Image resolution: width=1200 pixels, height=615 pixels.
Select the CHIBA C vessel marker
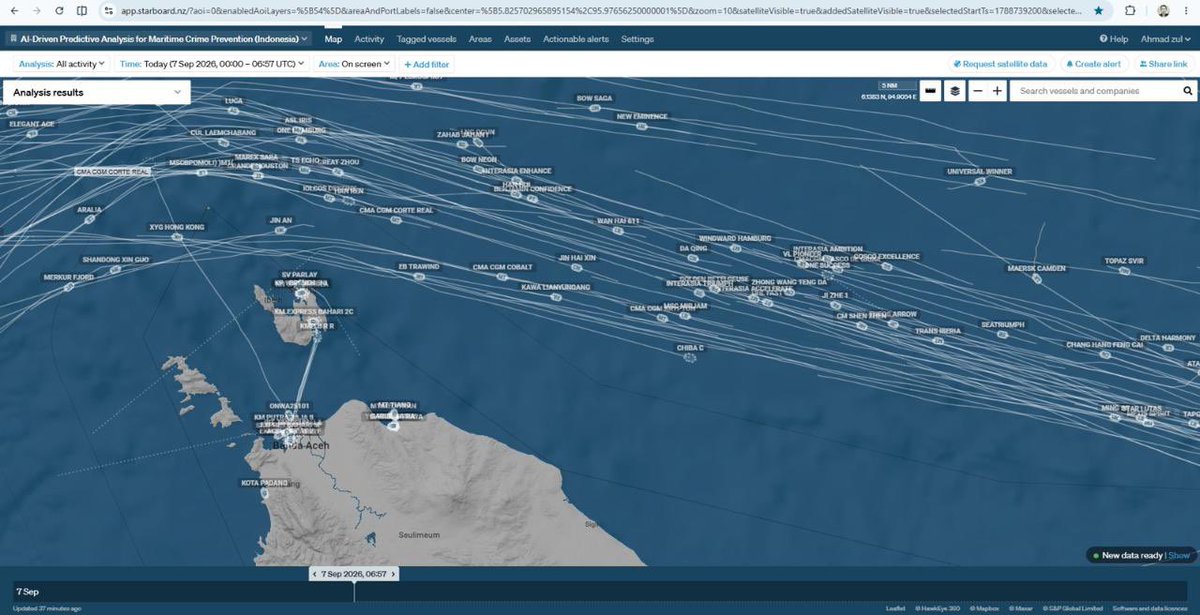point(690,357)
